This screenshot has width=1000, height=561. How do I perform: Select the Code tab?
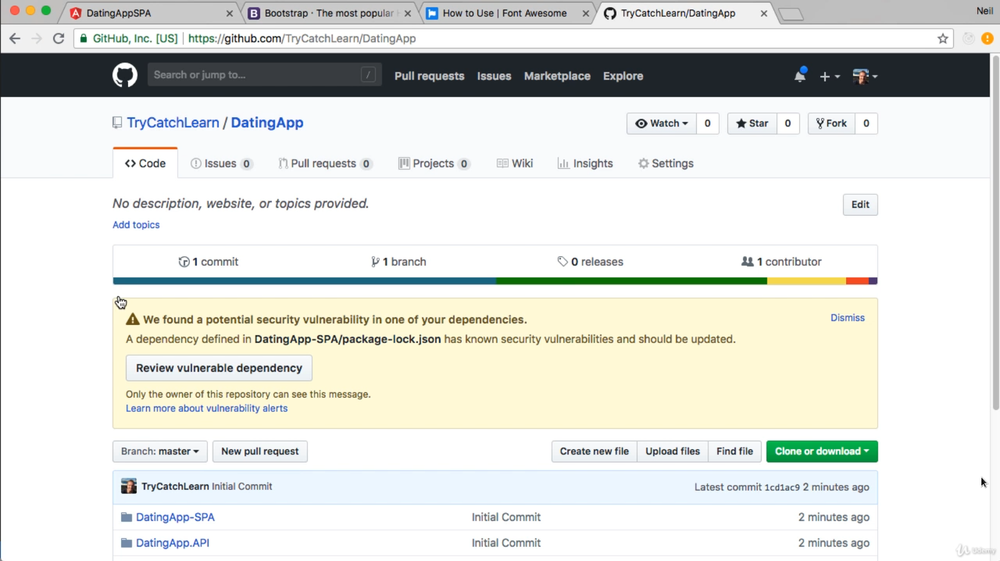click(x=145, y=163)
